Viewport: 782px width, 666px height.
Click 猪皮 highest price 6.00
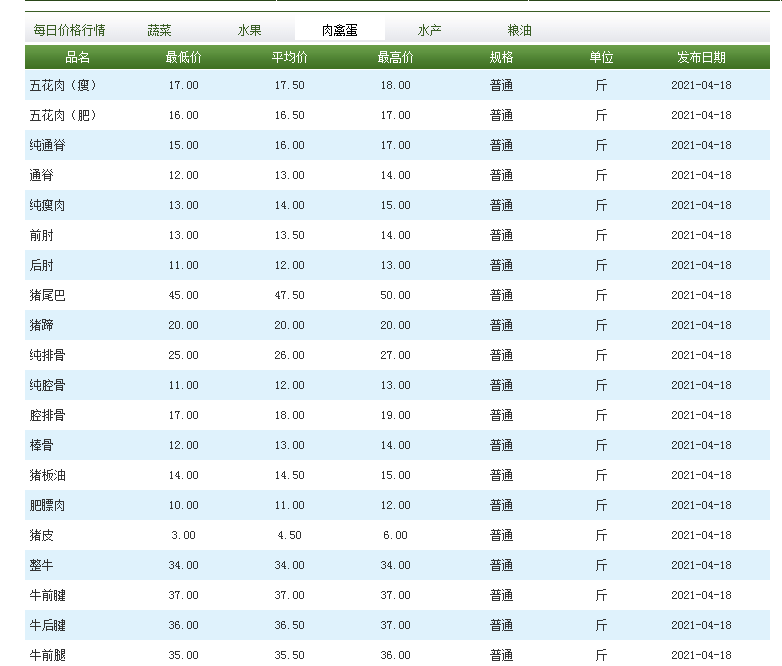[x=395, y=535]
